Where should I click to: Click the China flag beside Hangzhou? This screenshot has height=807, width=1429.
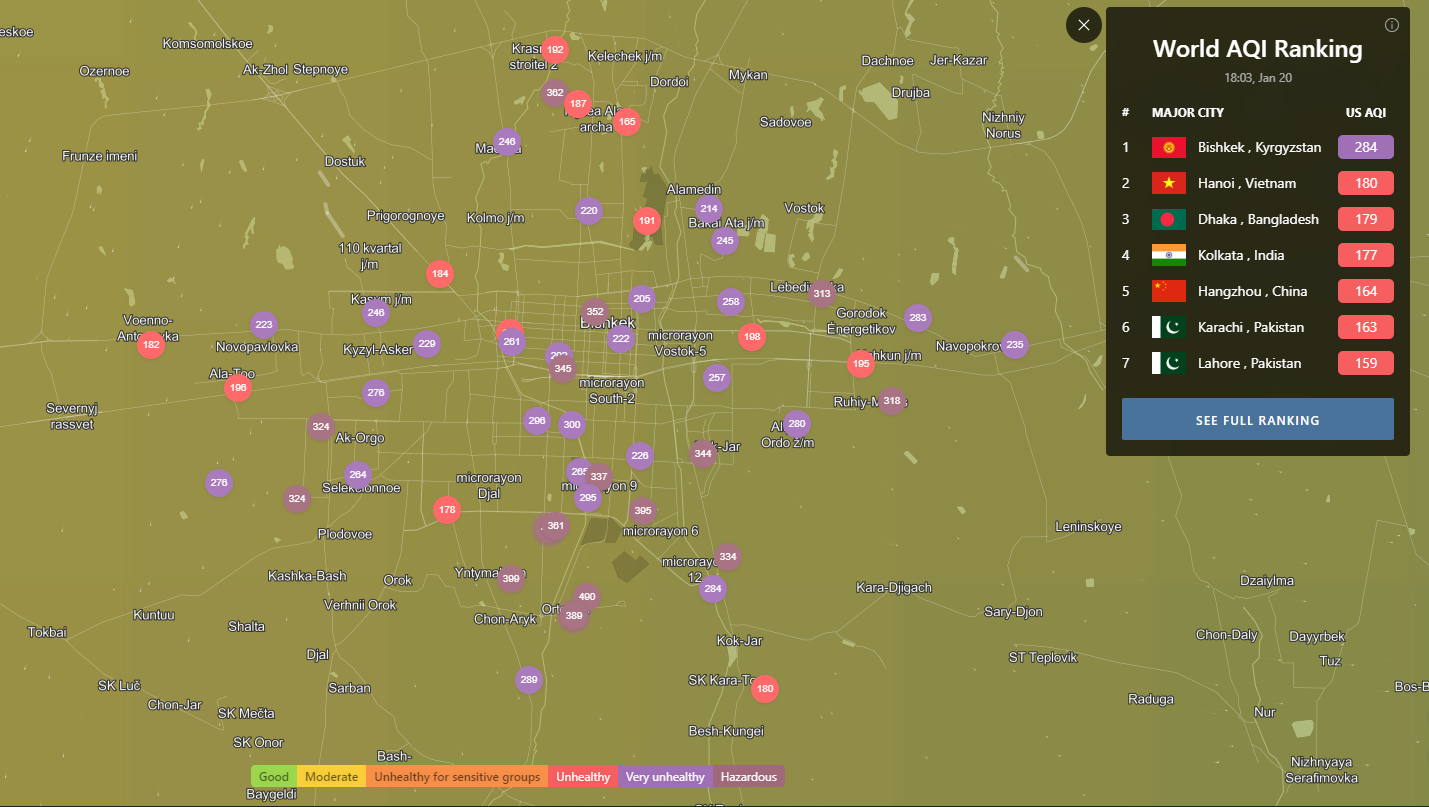point(1168,292)
